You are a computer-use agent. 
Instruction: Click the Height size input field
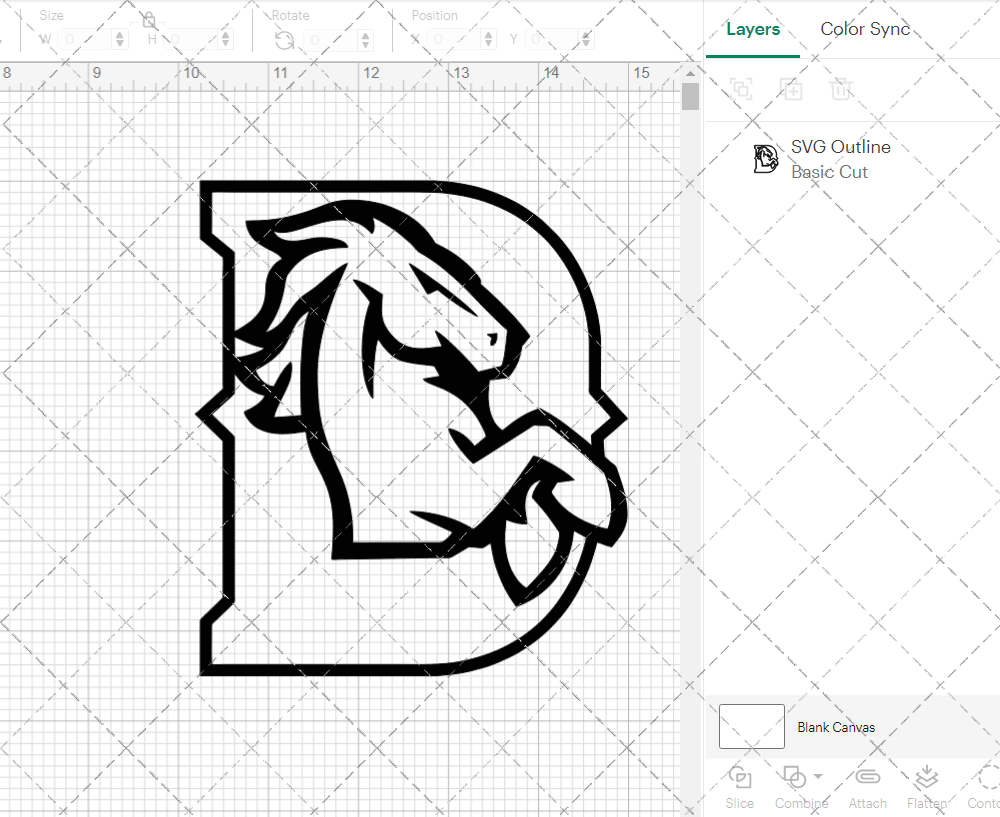pos(191,40)
